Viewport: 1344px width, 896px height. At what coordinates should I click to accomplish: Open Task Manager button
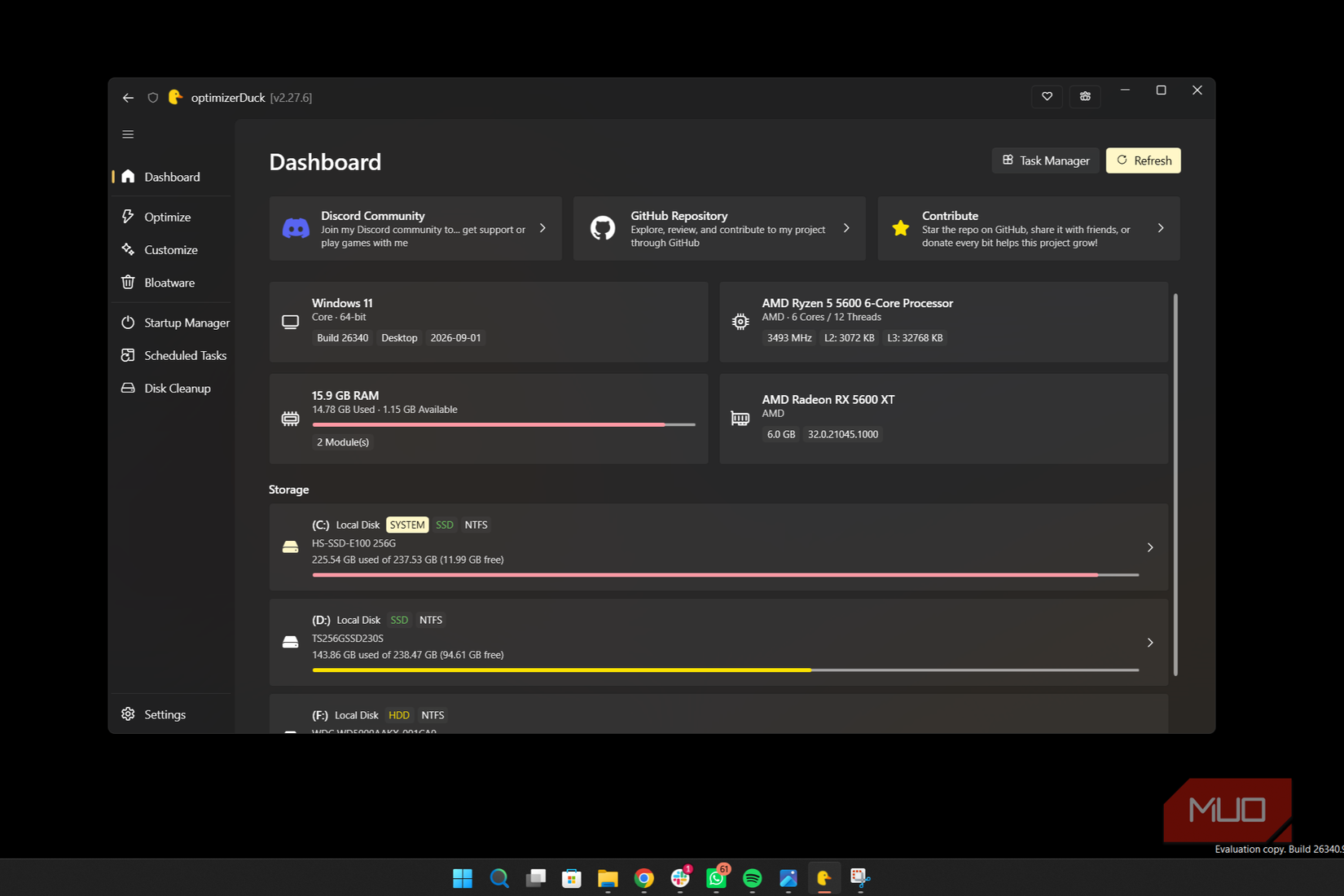(x=1046, y=160)
